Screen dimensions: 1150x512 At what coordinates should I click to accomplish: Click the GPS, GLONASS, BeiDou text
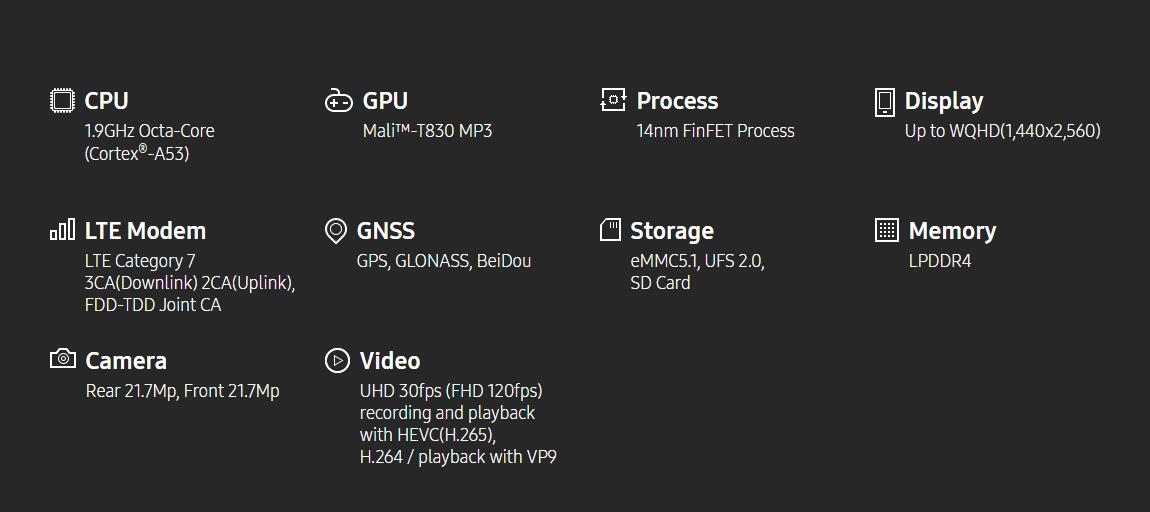click(x=444, y=261)
